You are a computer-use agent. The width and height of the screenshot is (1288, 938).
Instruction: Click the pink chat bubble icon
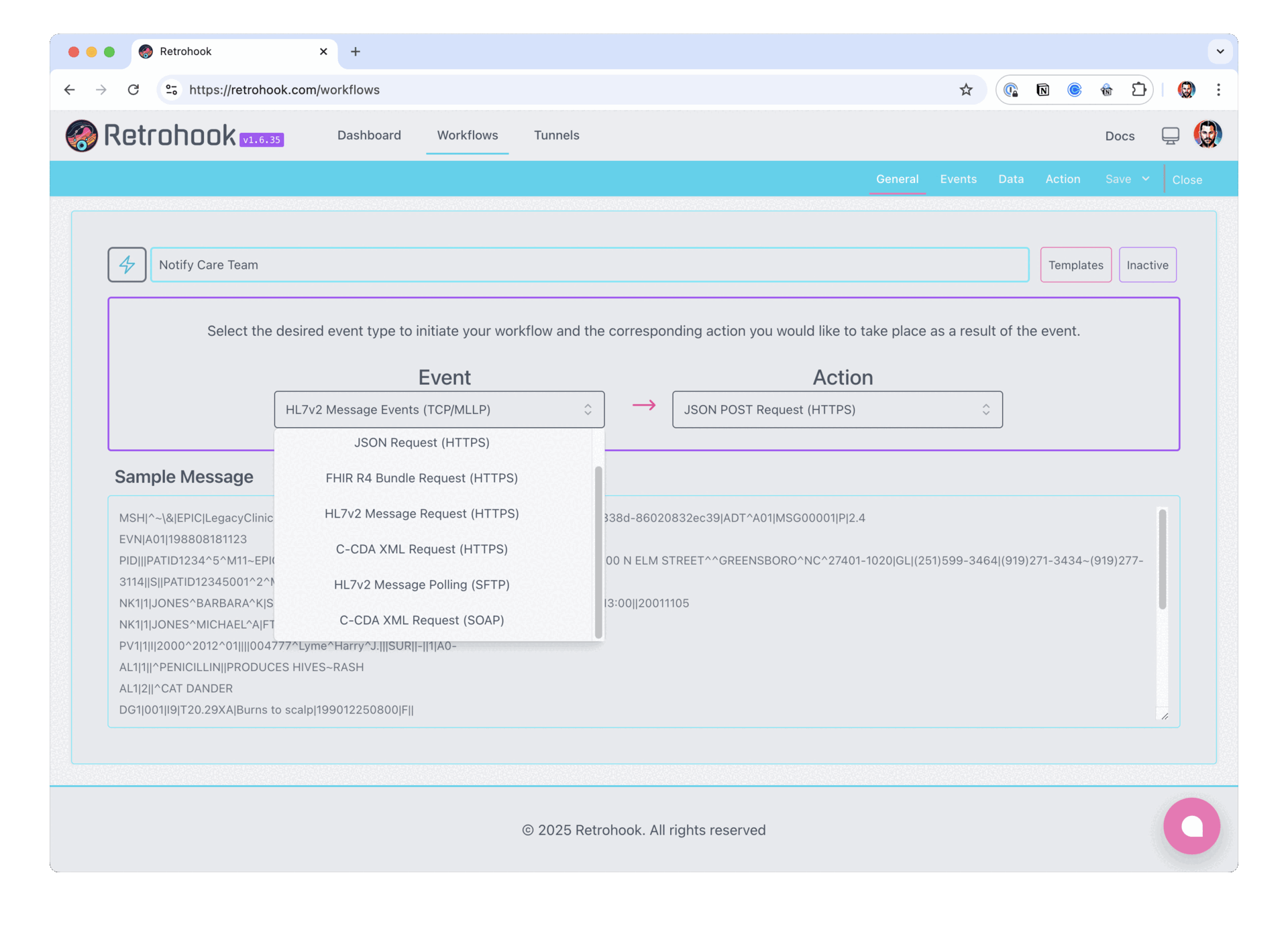(x=1192, y=825)
